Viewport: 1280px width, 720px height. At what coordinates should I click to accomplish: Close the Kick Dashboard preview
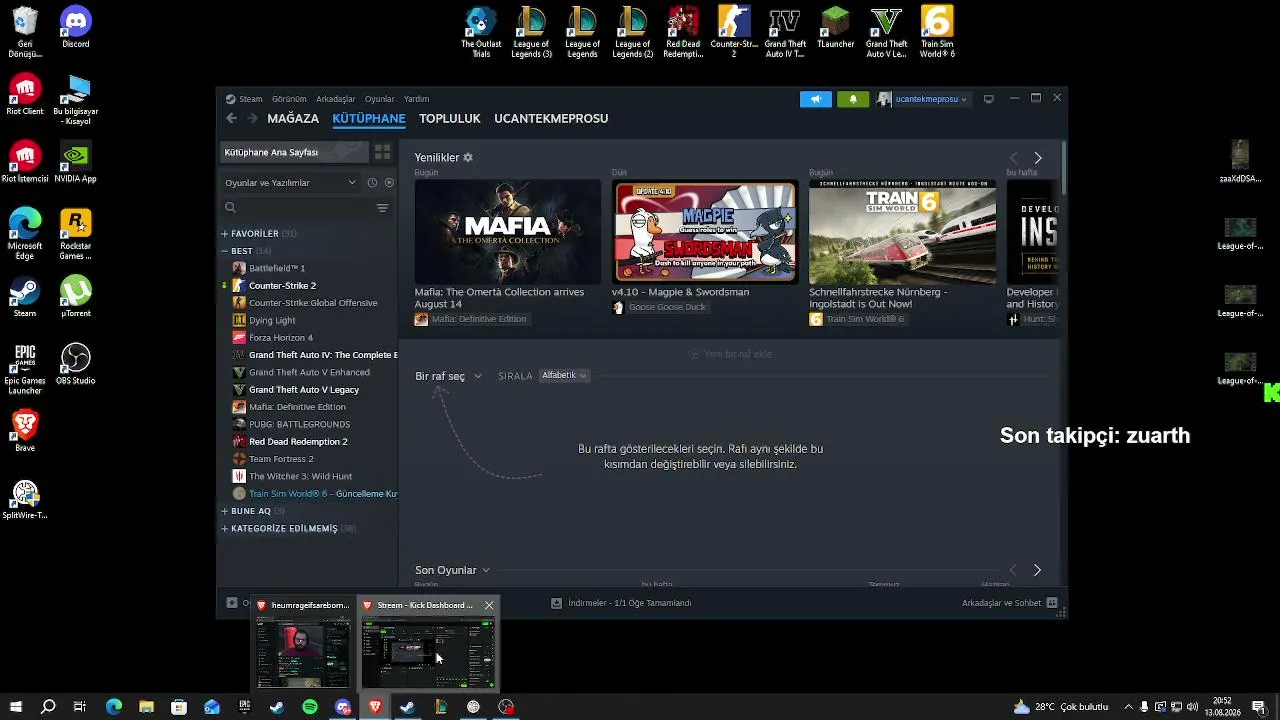click(489, 605)
